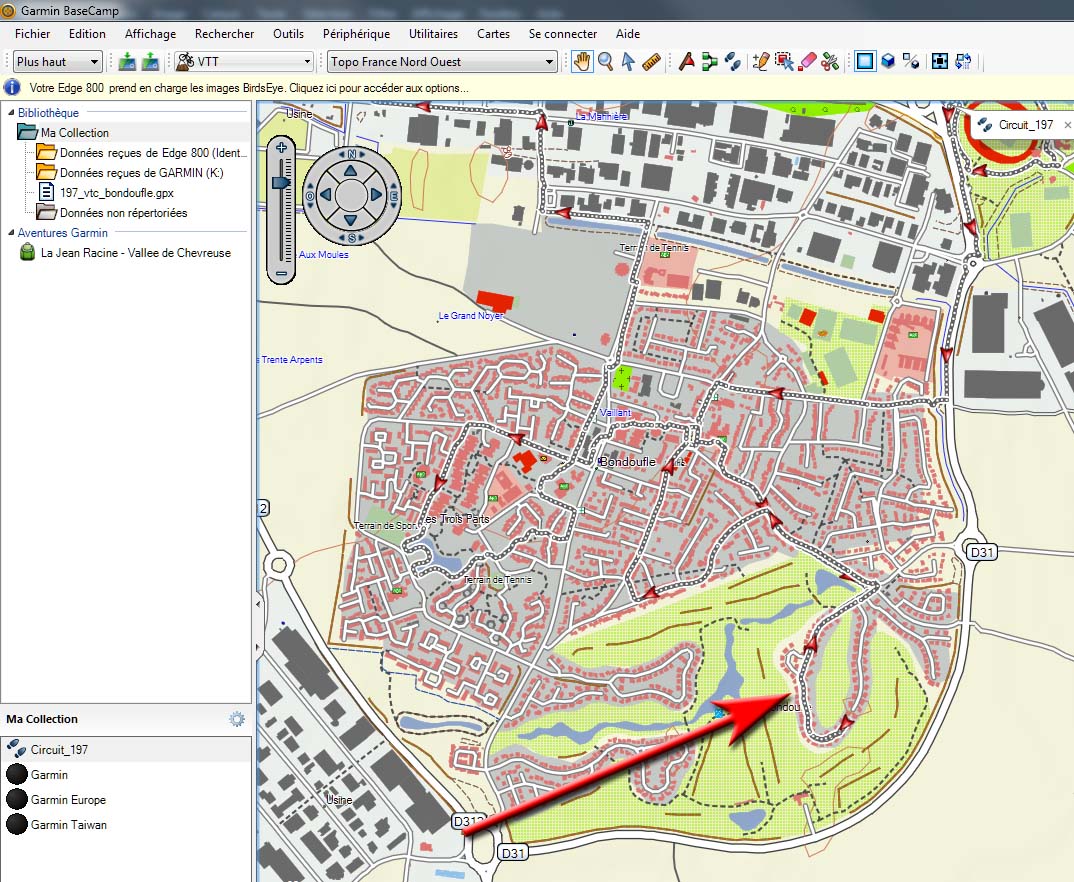Open the Rechercher menu
This screenshot has width=1074, height=882.
pyautogui.click(x=224, y=34)
